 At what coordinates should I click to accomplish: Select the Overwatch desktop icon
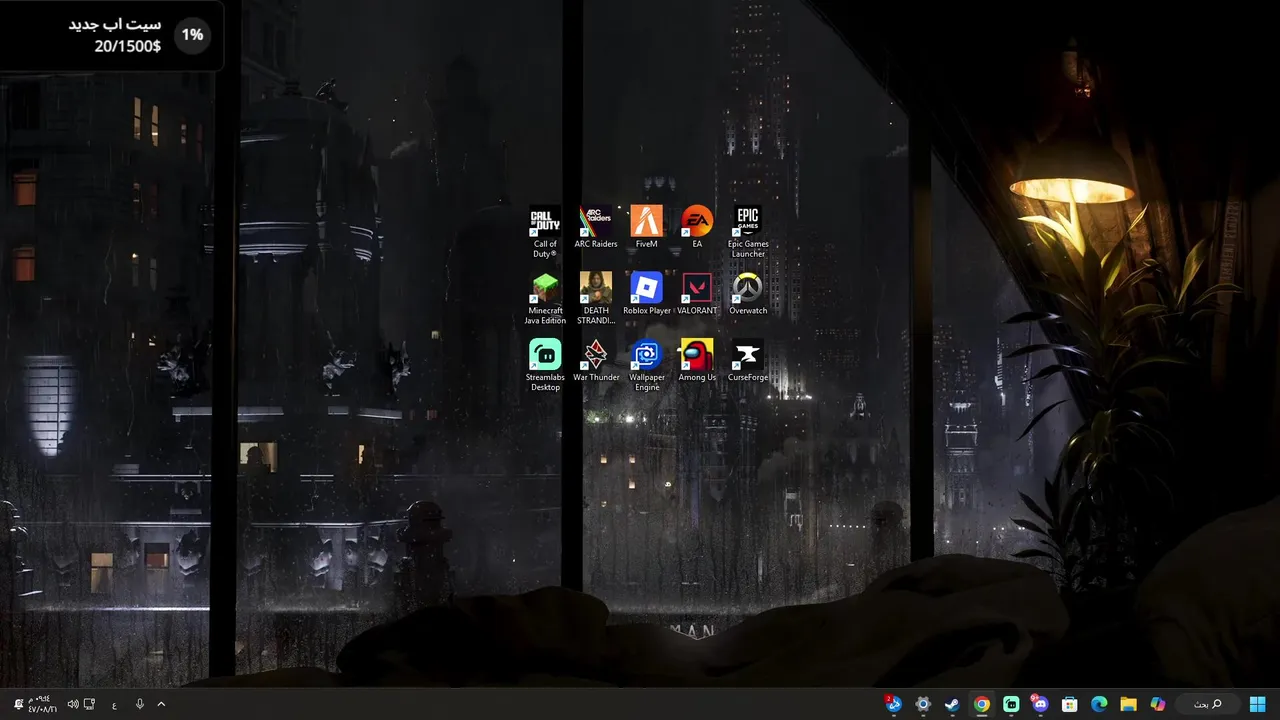(x=748, y=295)
